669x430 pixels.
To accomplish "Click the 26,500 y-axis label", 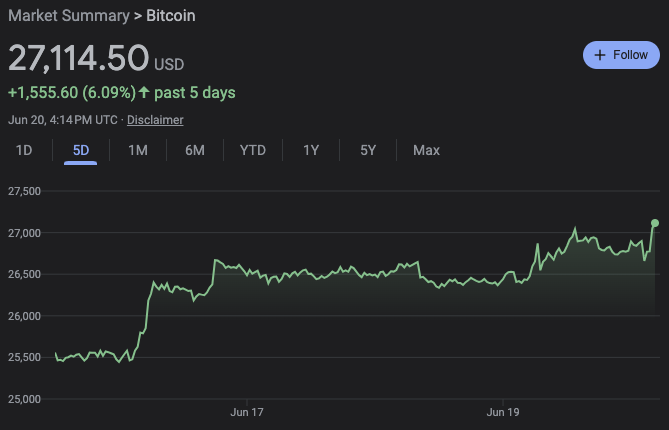I will 24,274.
